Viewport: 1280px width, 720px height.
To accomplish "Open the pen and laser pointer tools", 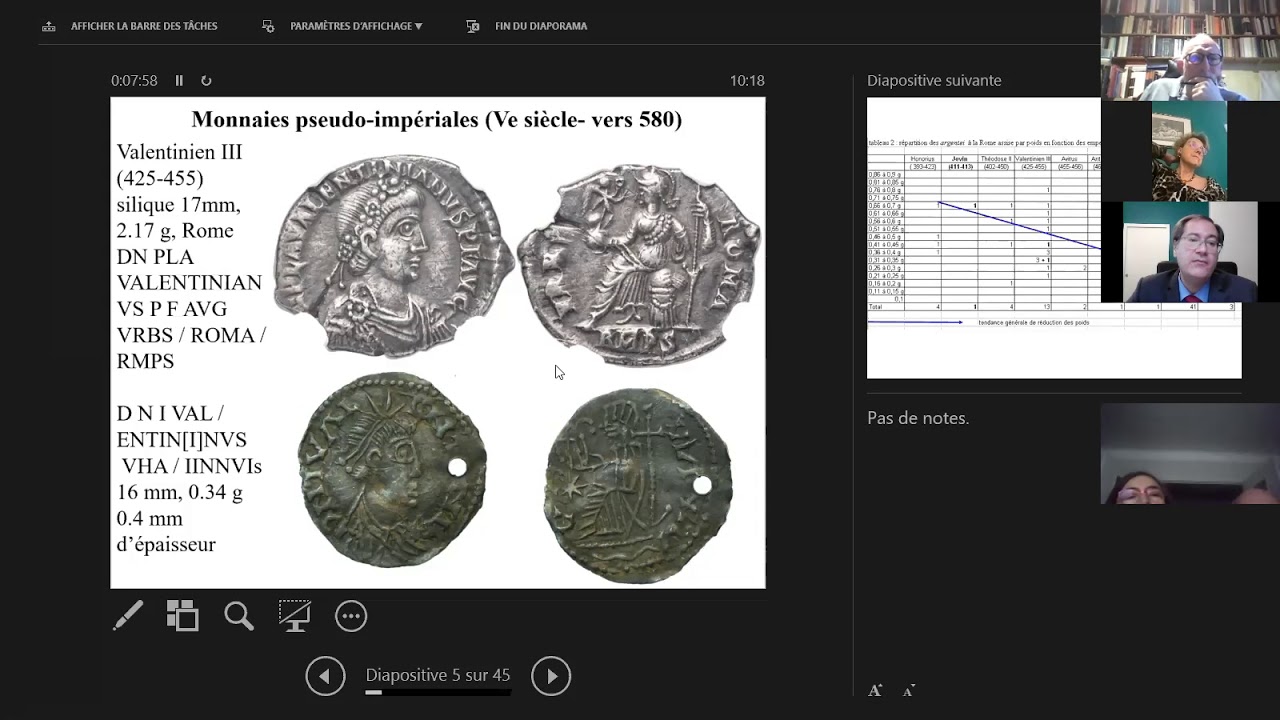I will pos(128,615).
